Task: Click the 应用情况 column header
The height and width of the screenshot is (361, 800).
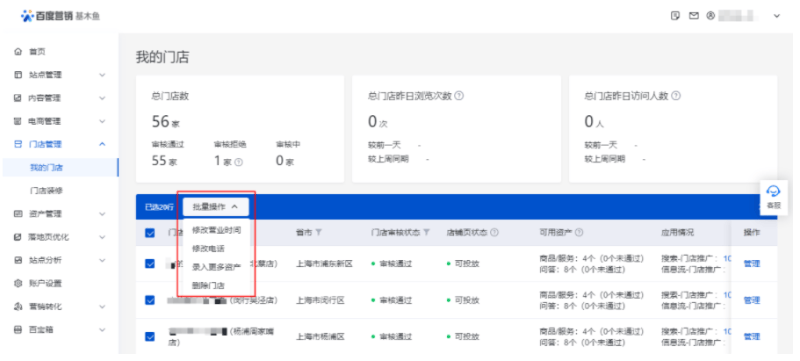Action: coord(678,232)
